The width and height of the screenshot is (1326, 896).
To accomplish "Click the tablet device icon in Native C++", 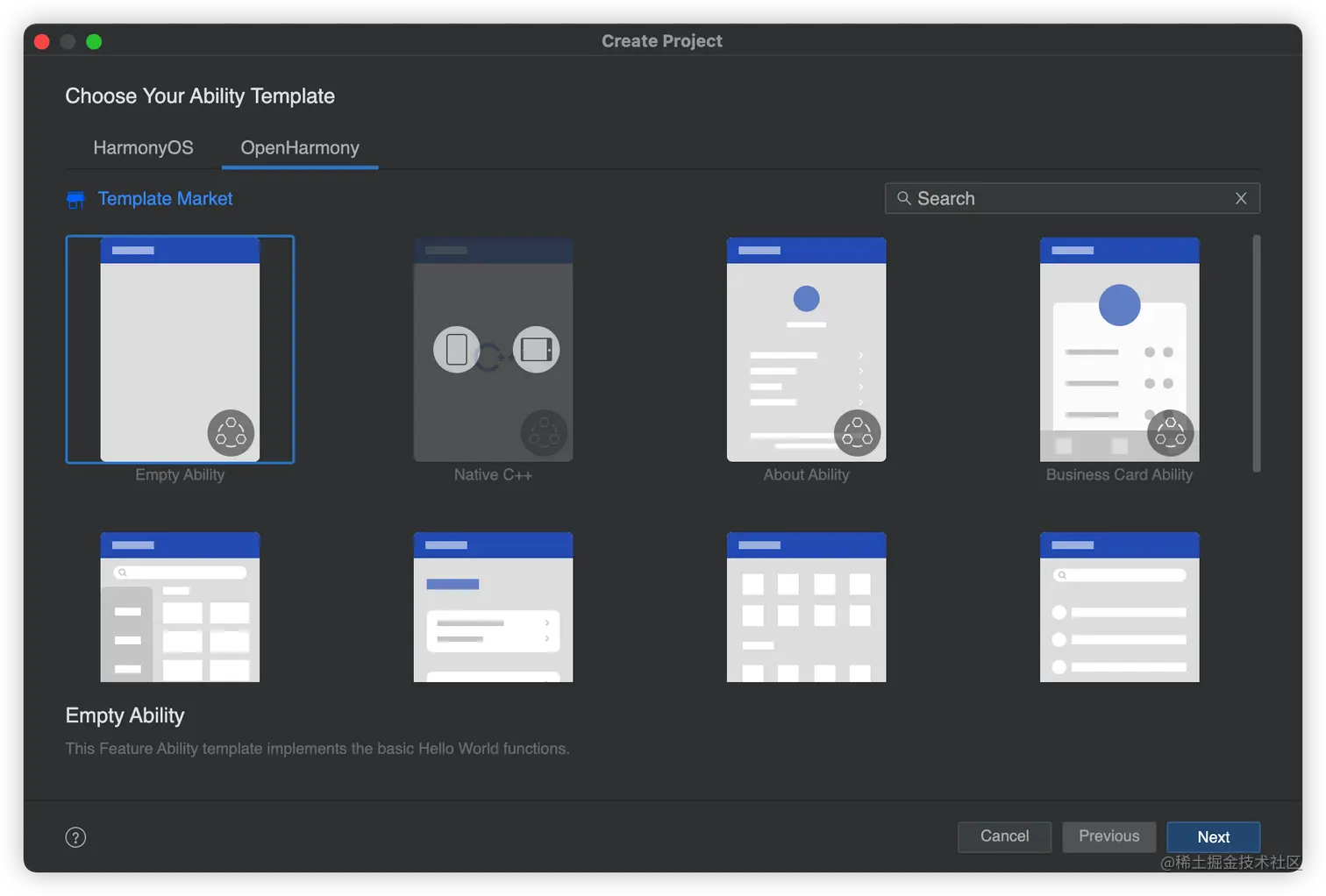I will 536,349.
